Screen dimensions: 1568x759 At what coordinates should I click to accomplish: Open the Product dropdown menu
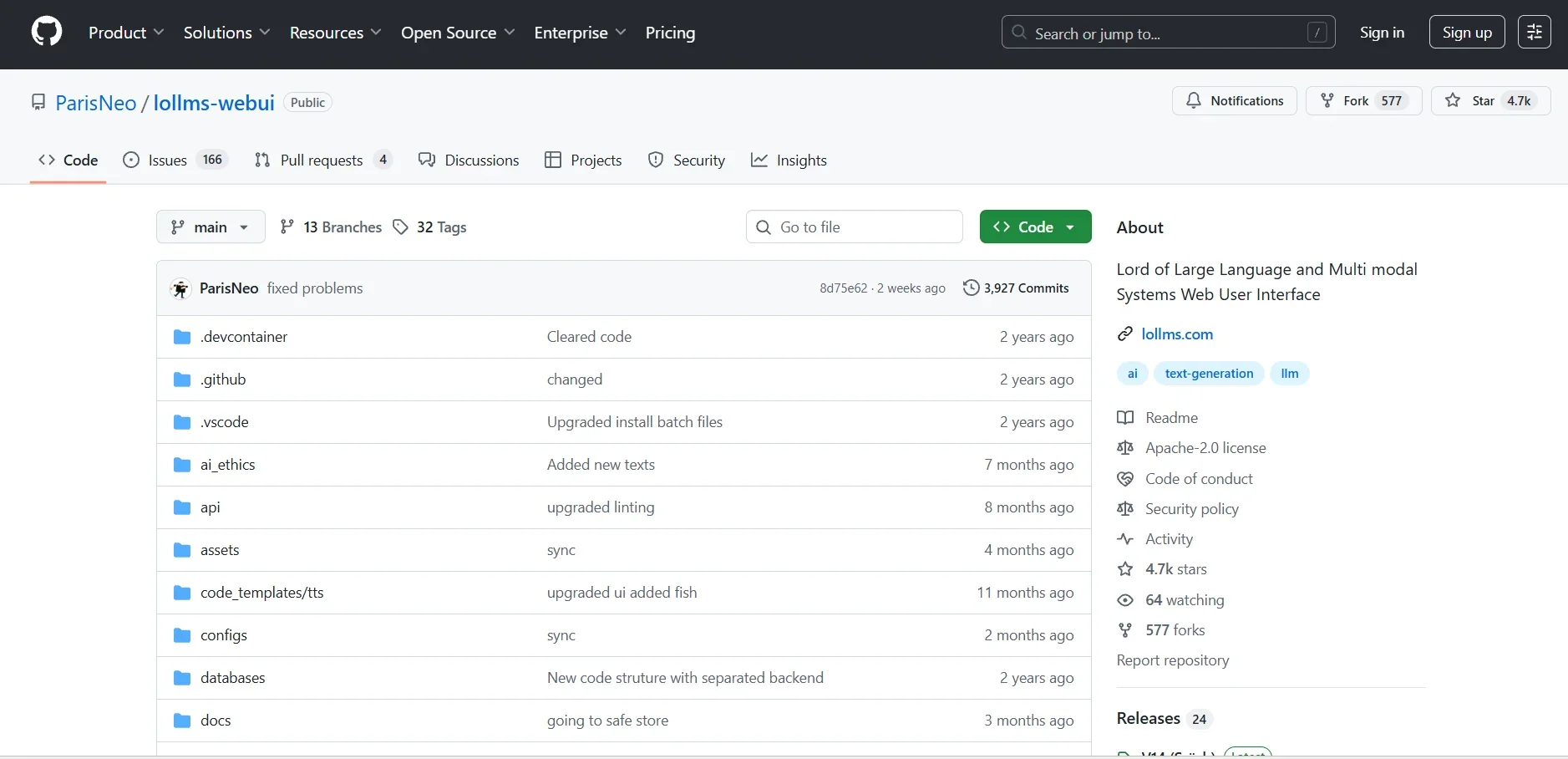[126, 33]
